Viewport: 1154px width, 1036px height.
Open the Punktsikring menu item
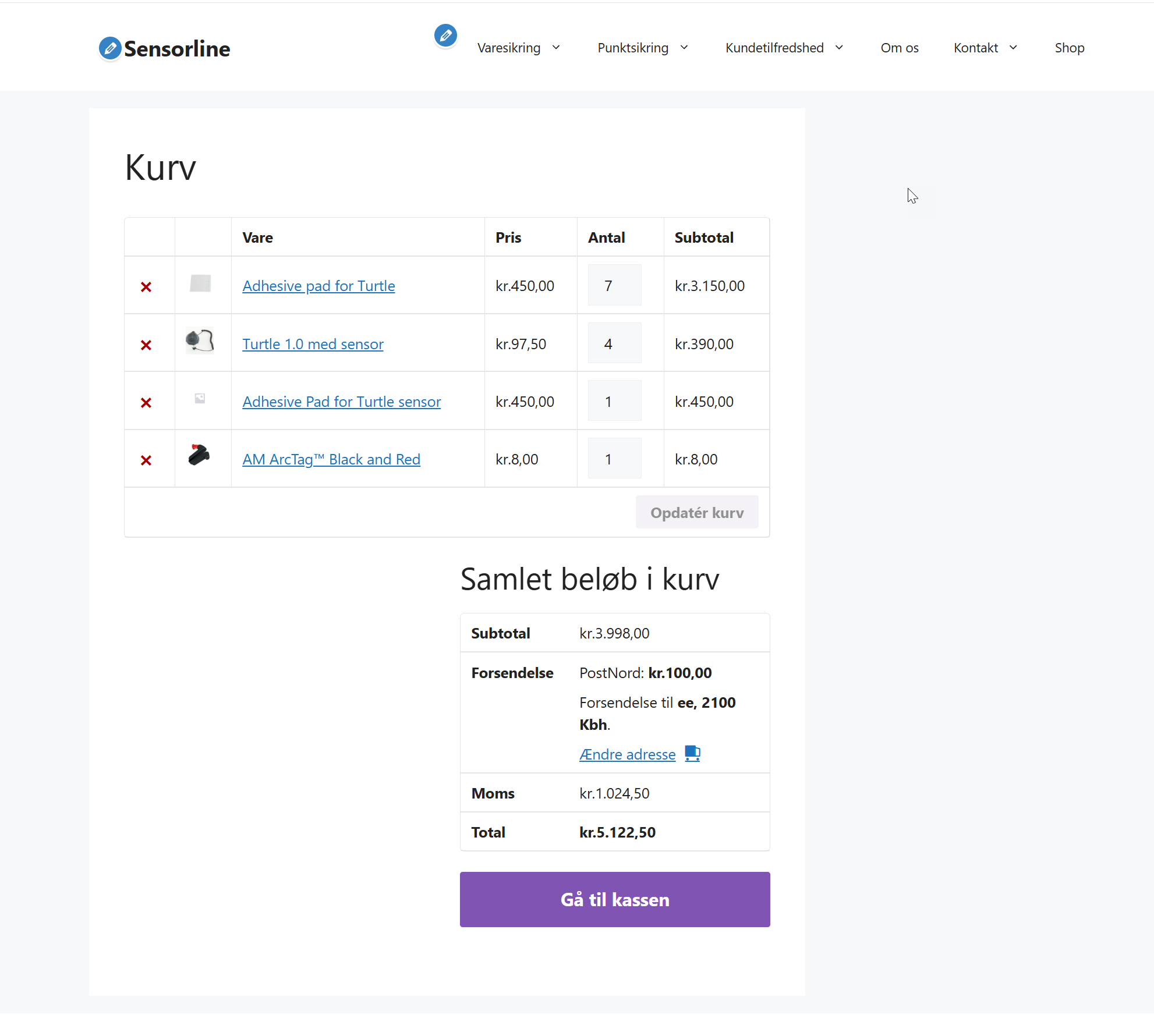click(x=633, y=48)
